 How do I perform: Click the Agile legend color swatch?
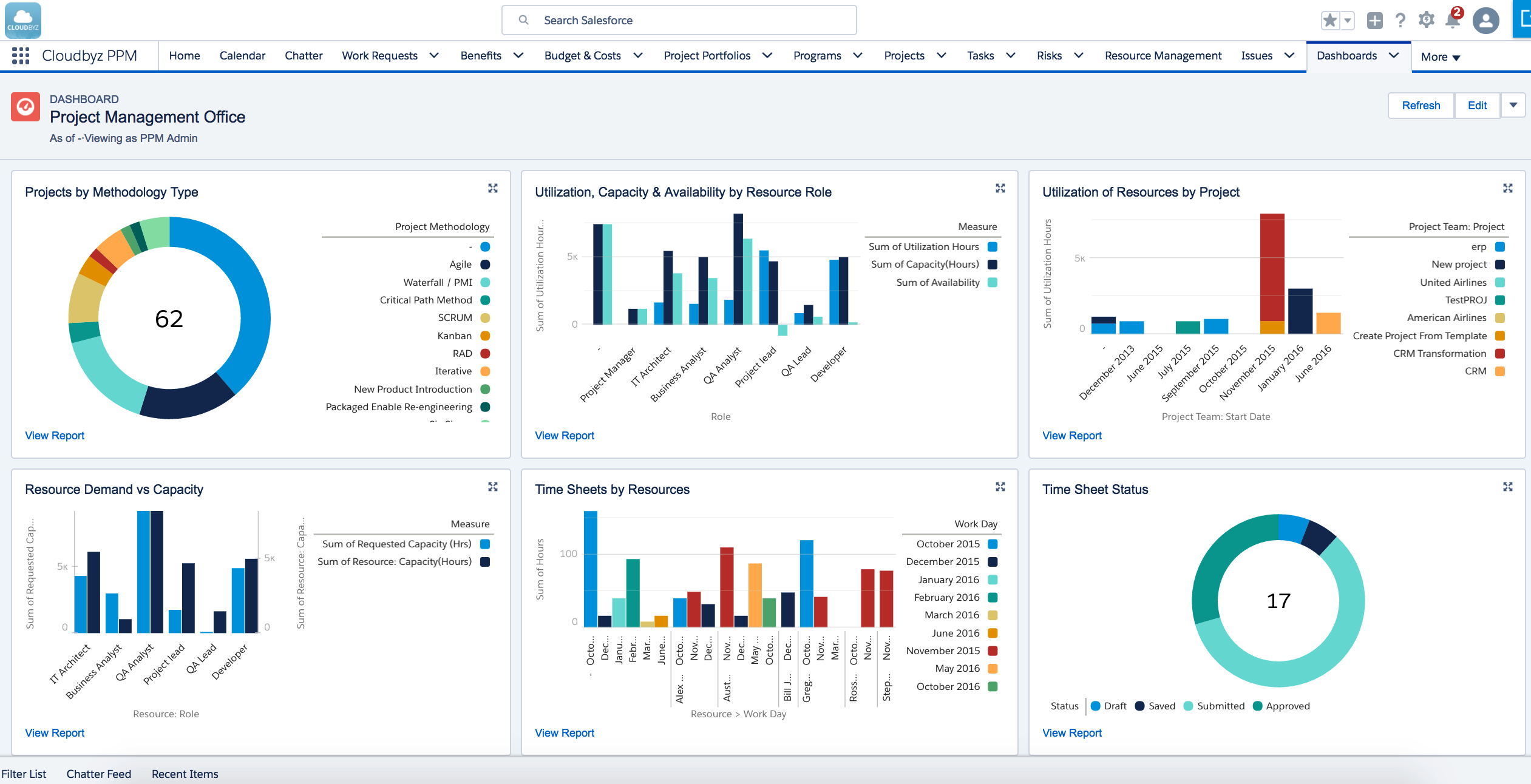pos(485,265)
